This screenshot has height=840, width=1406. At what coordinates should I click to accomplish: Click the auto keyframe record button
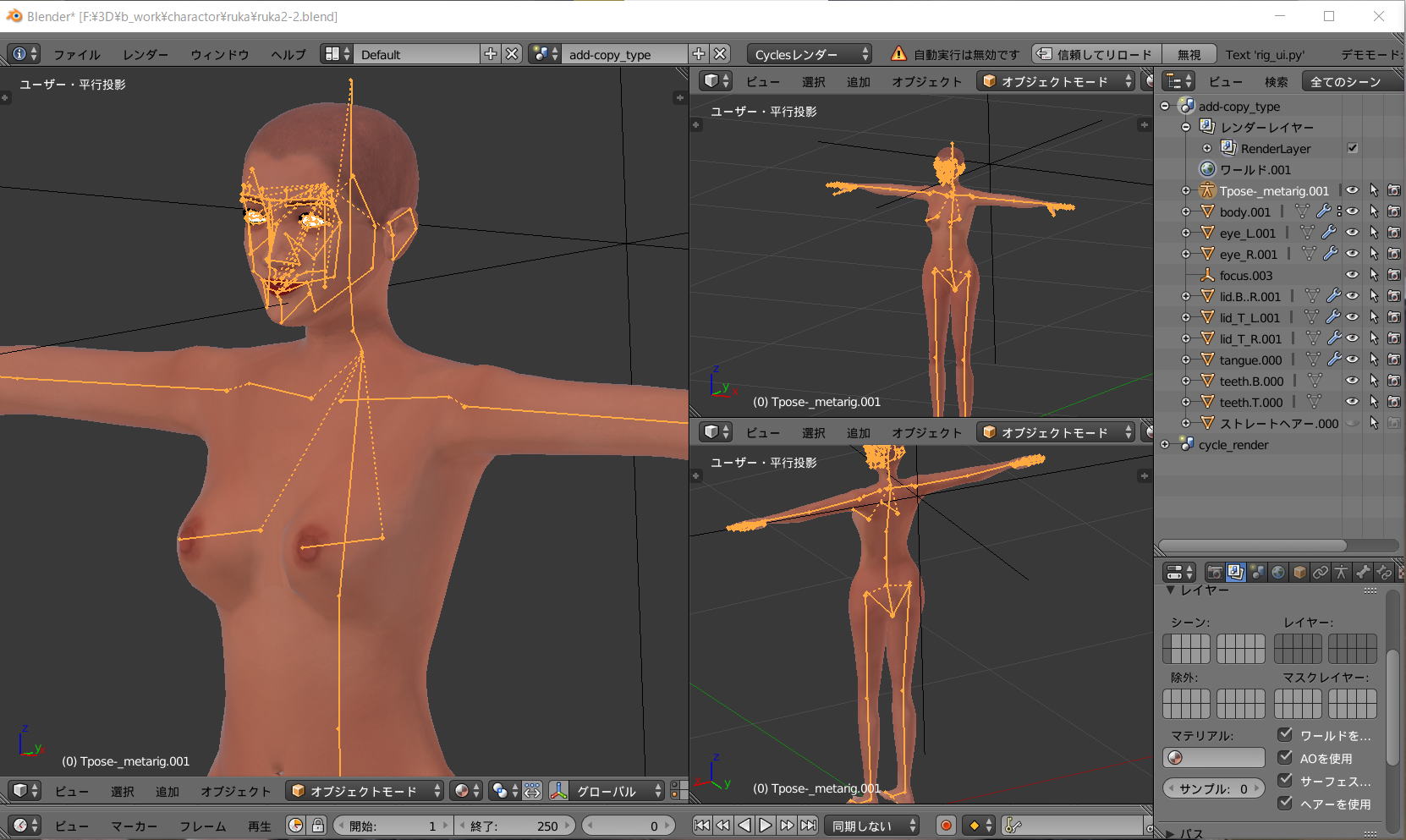tap(946, 826)
